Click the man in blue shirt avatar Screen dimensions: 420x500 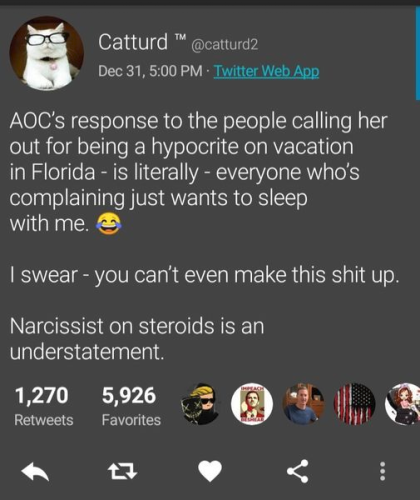point(303,404)
